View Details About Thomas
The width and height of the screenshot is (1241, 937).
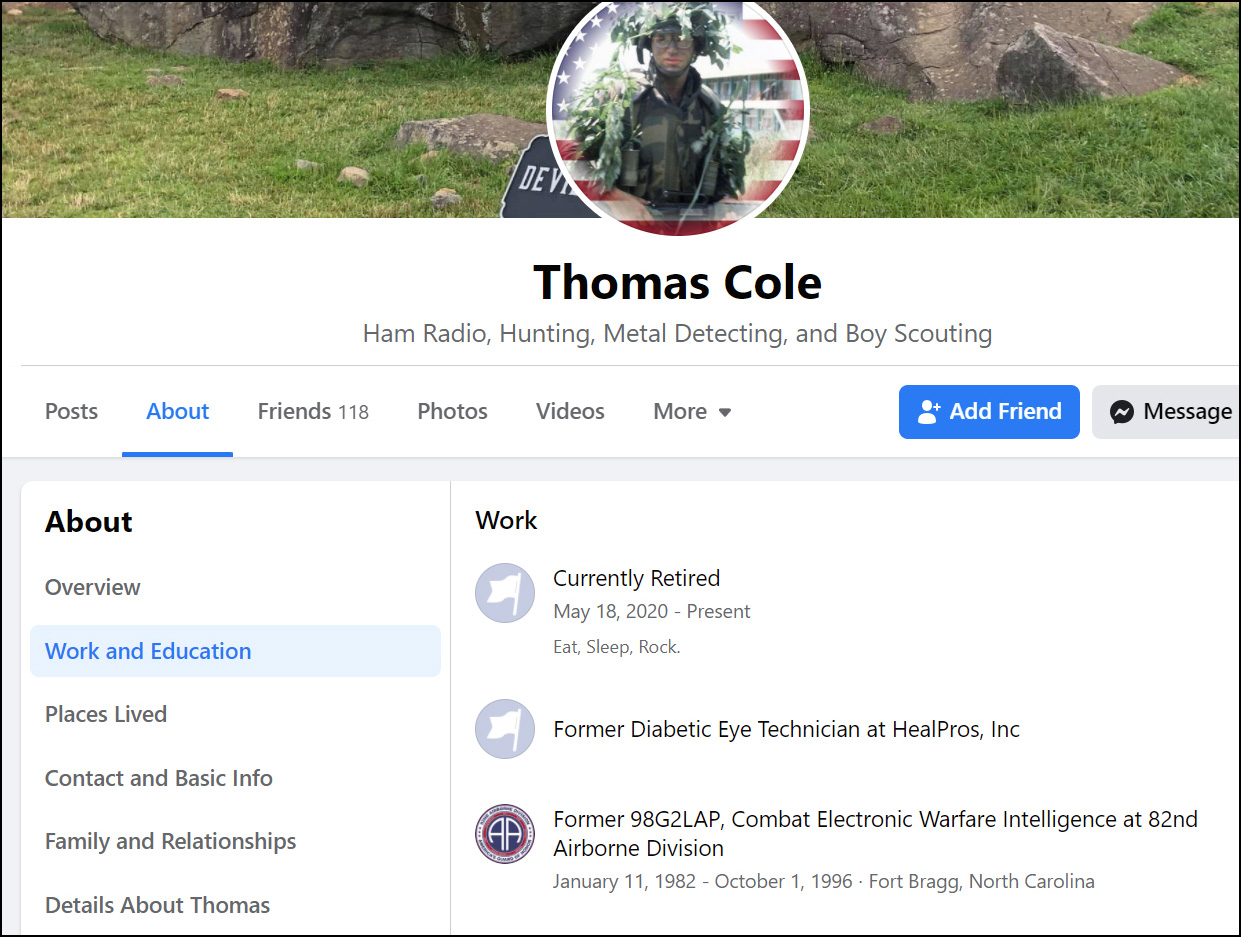[157, 905]
